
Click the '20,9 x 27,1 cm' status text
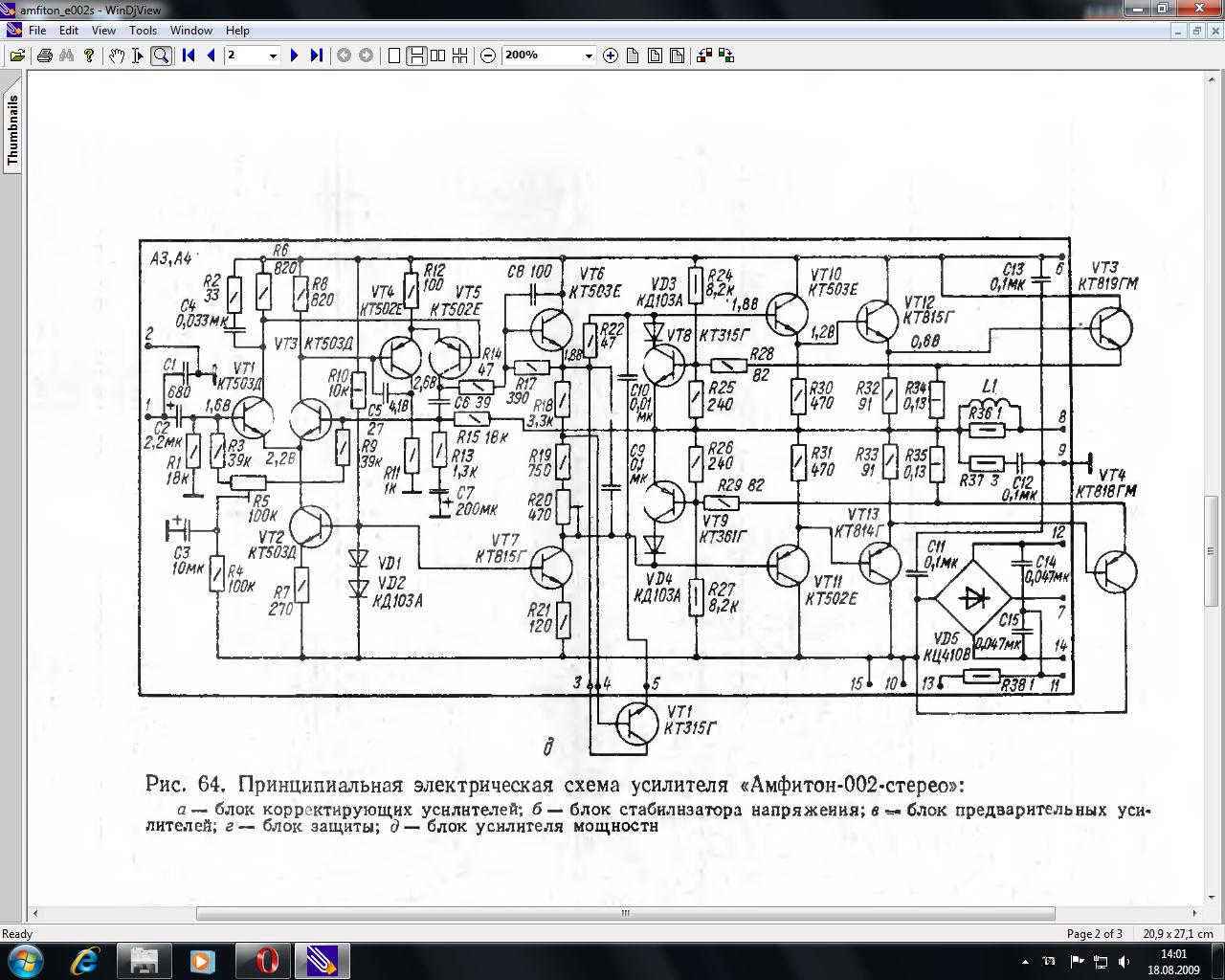tap(1177, 934)
